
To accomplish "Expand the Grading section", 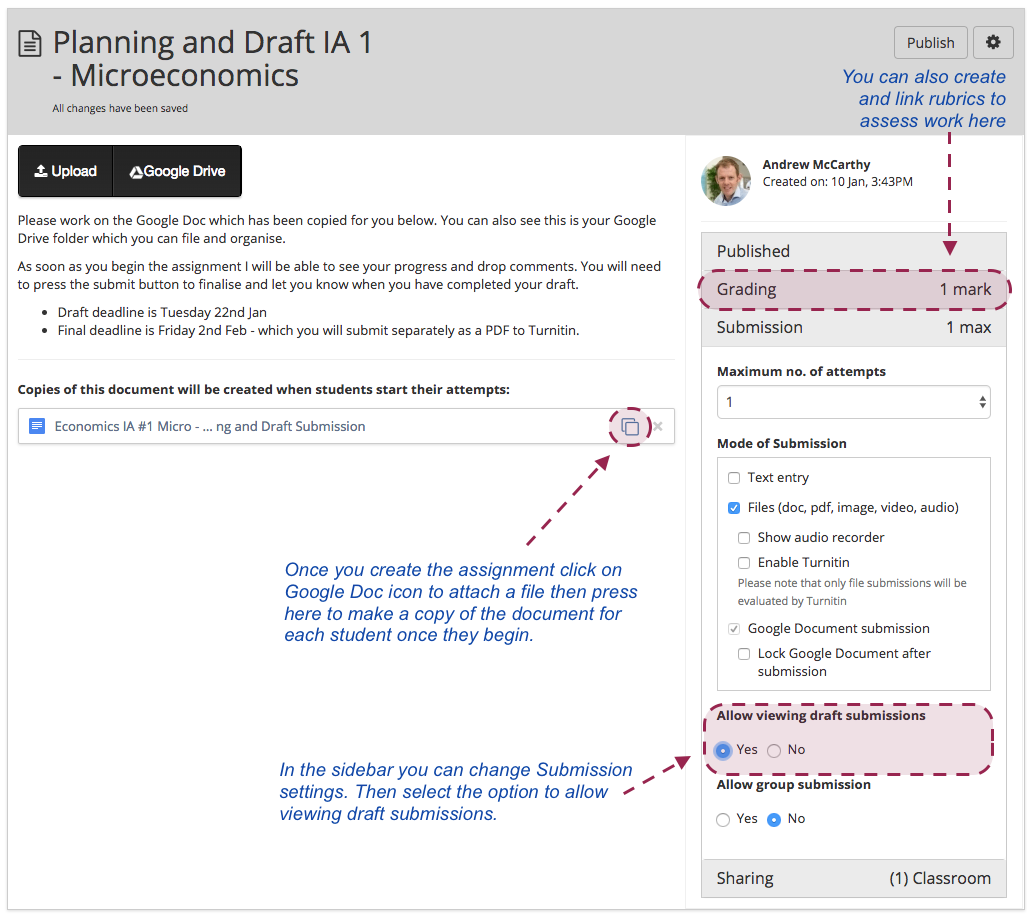I will coord(853,290).
